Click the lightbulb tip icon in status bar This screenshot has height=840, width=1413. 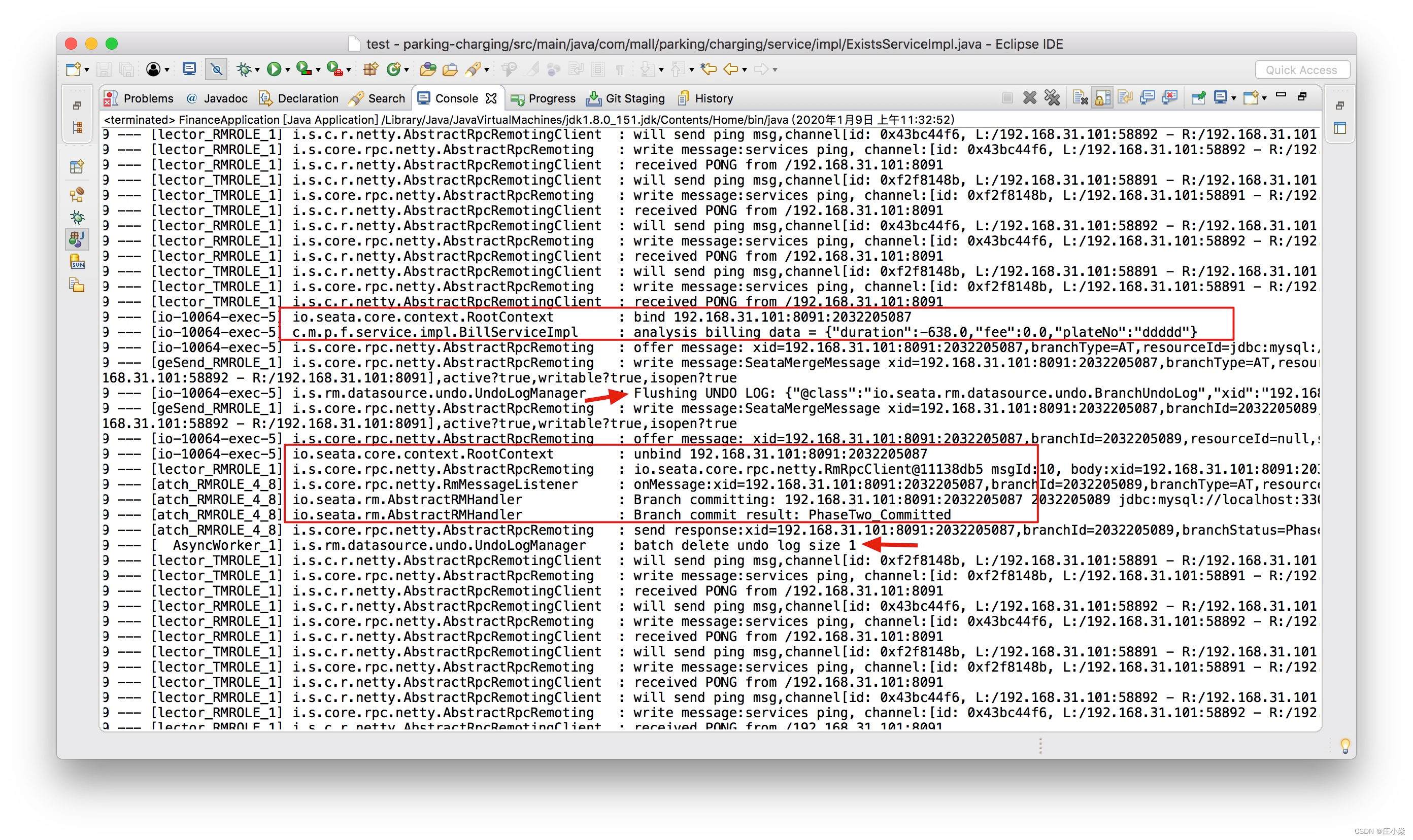[x=1344, y=745]
